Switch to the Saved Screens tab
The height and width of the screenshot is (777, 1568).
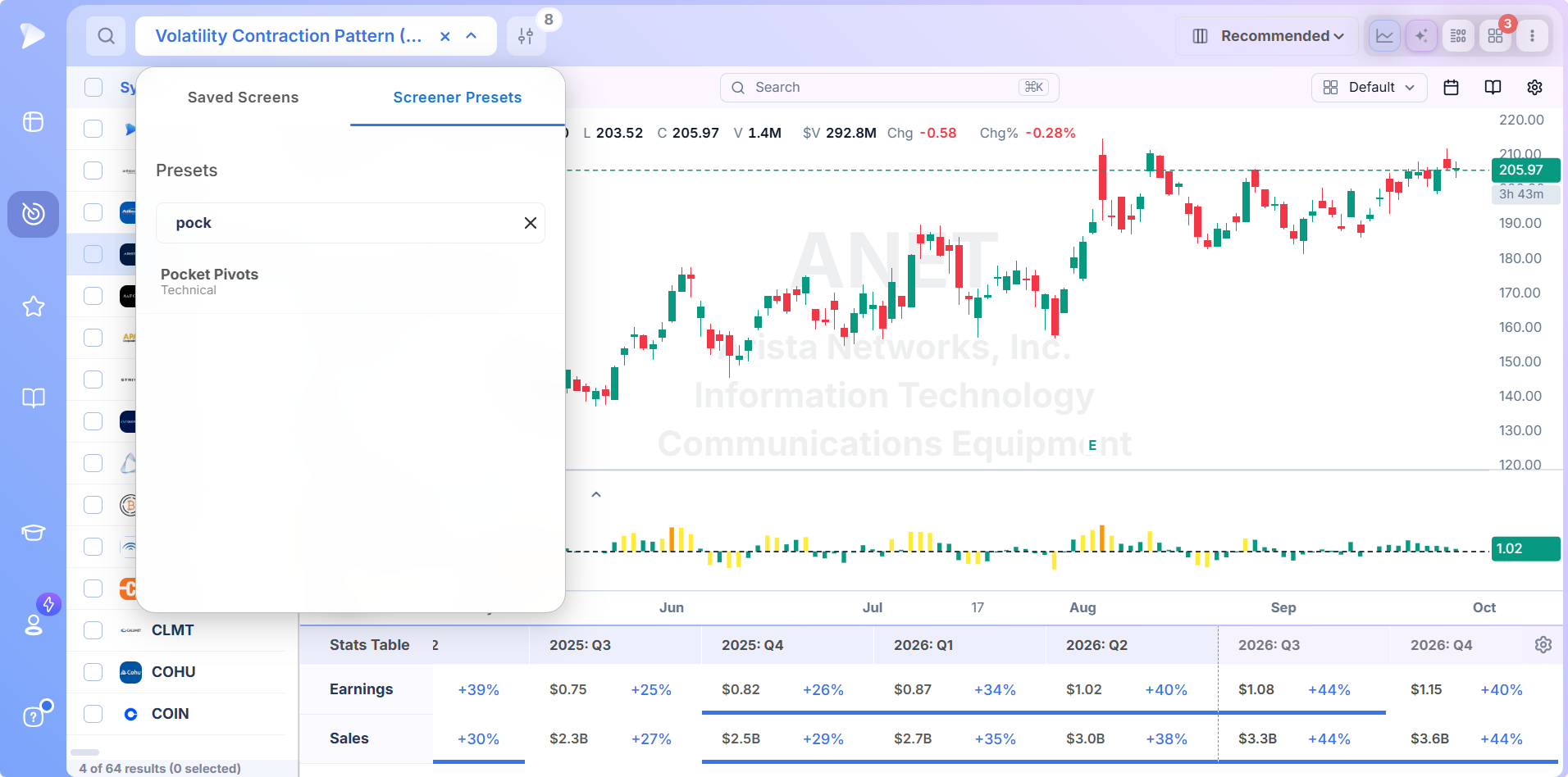pyautogui.click(x=243, y=98)
